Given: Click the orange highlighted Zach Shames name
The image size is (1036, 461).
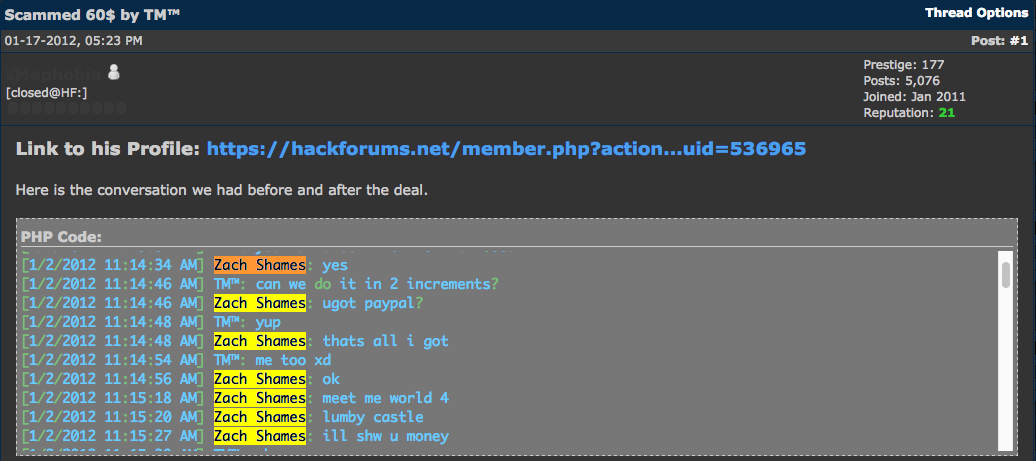Looking at the screenshot, I should click(259, 265).
